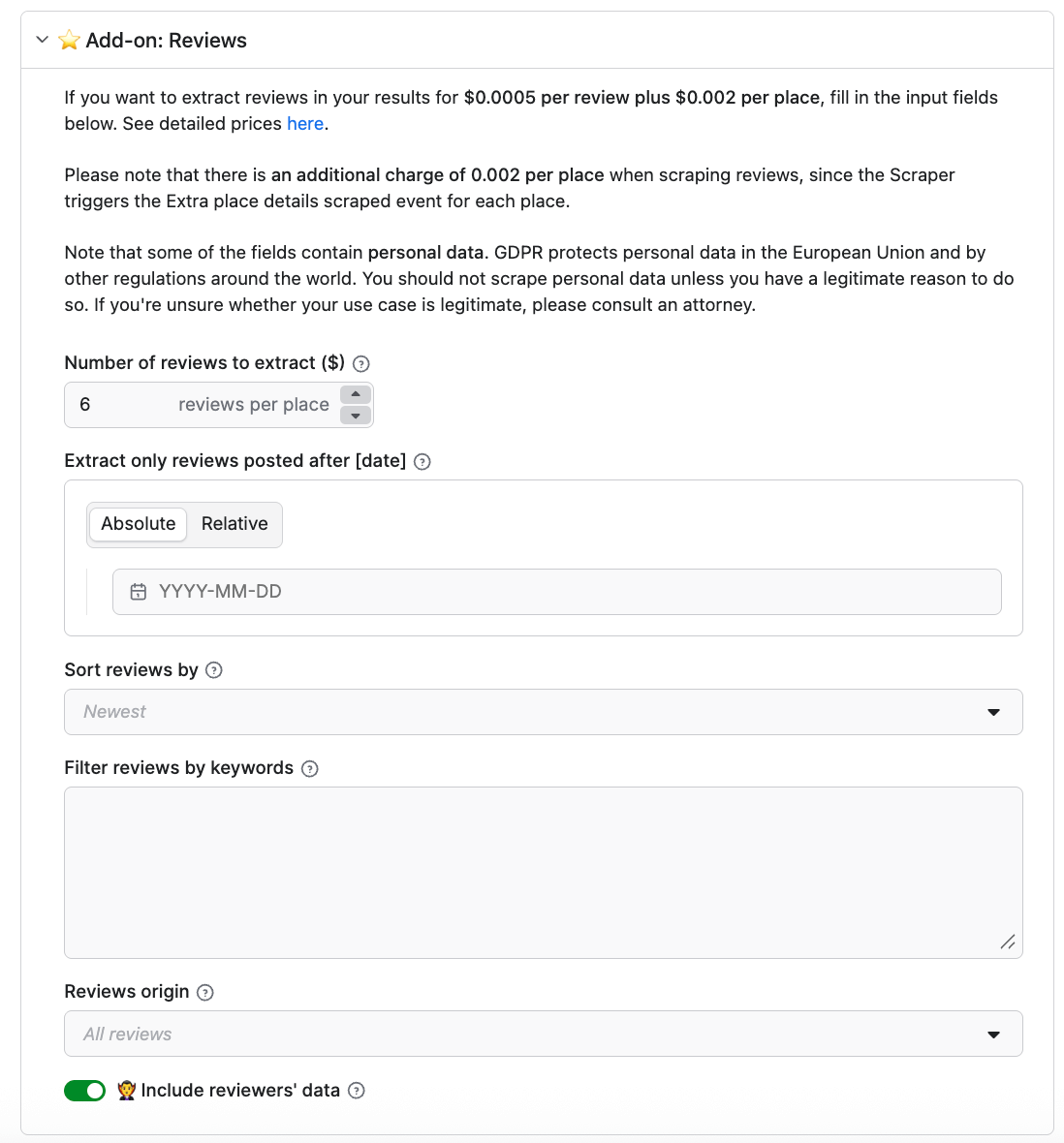Image resolution: width=1064 pixels, height=1143 pixels.
Task: Switch to the Relative date tab
Action: (x=235, y=524)
